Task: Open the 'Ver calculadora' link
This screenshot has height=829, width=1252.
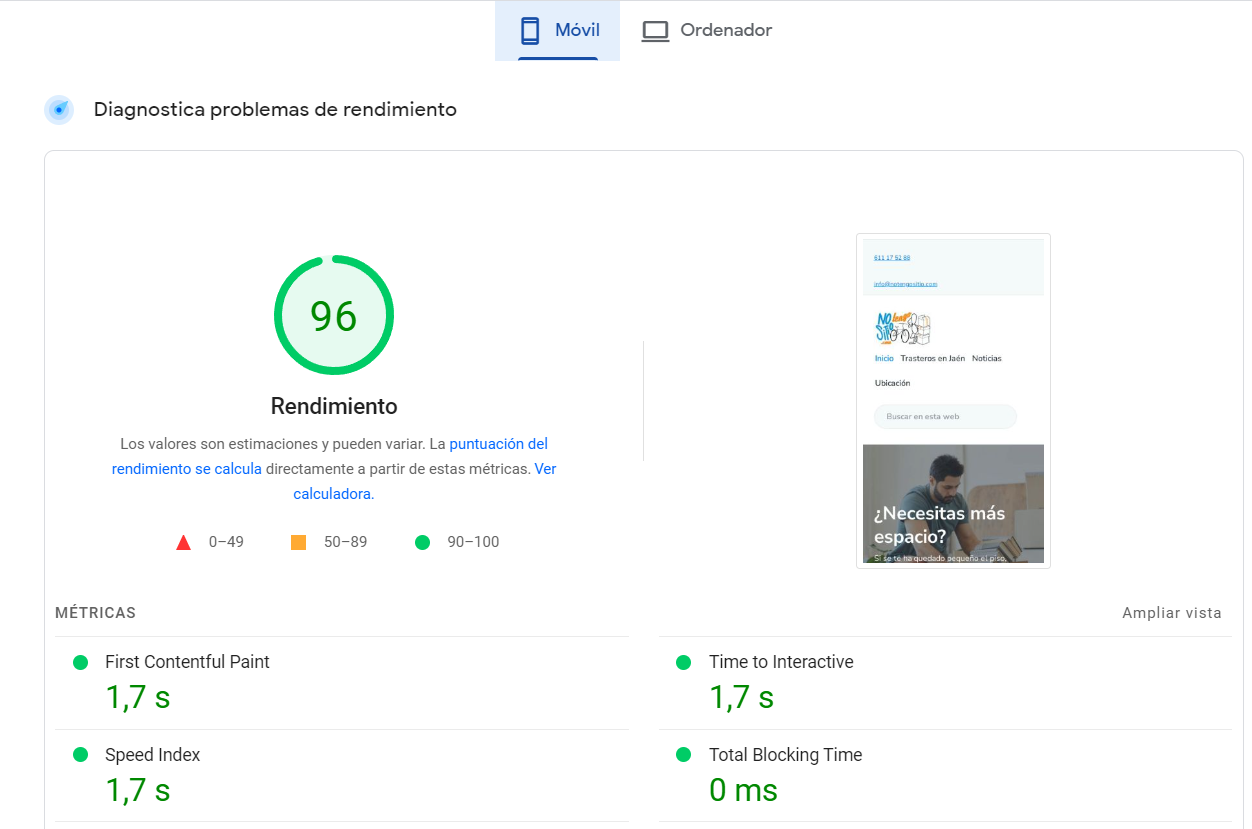Action: point(425,481)
